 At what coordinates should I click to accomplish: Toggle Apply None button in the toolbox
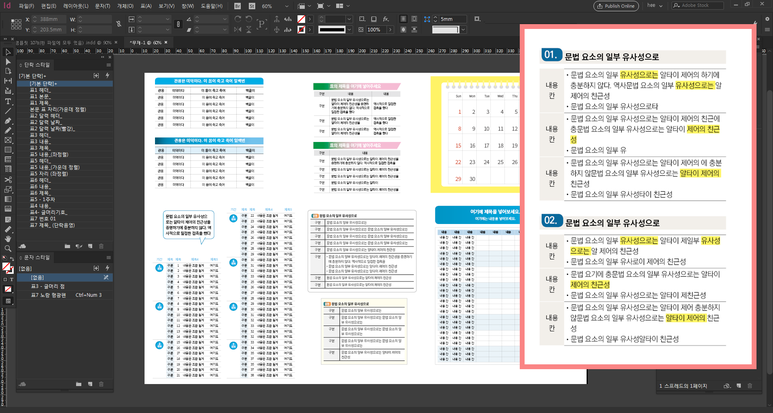8,289
